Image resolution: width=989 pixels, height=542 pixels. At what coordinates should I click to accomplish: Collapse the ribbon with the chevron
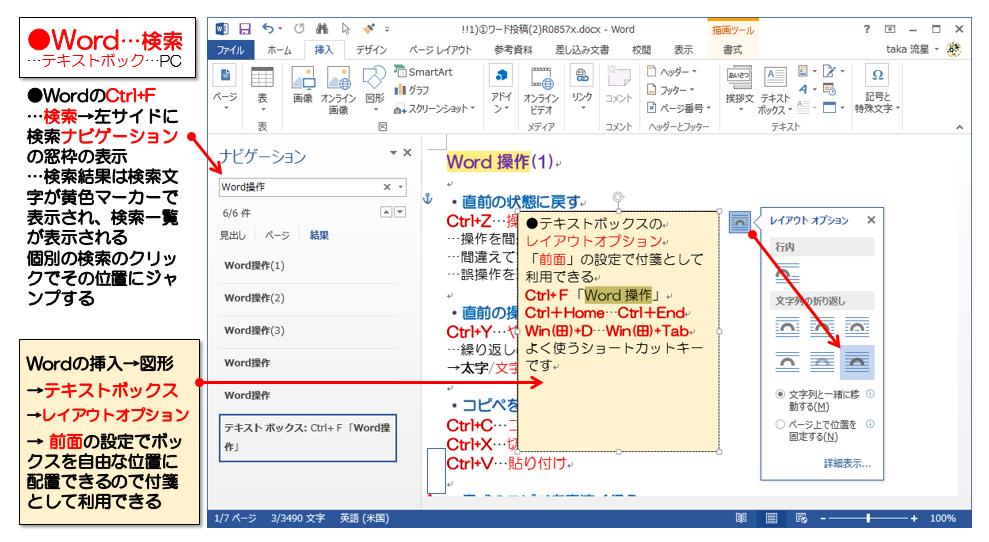pos(959,127)
